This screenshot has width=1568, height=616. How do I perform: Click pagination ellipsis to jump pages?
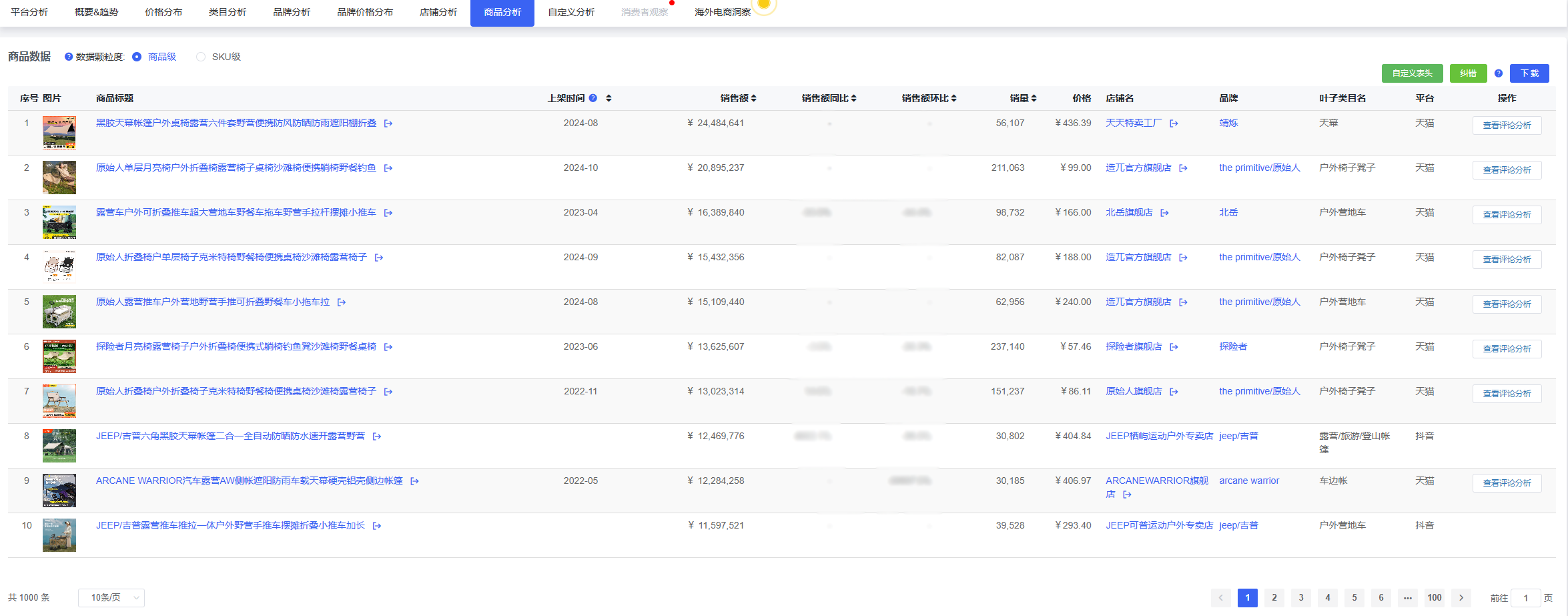pos(1408,598)
